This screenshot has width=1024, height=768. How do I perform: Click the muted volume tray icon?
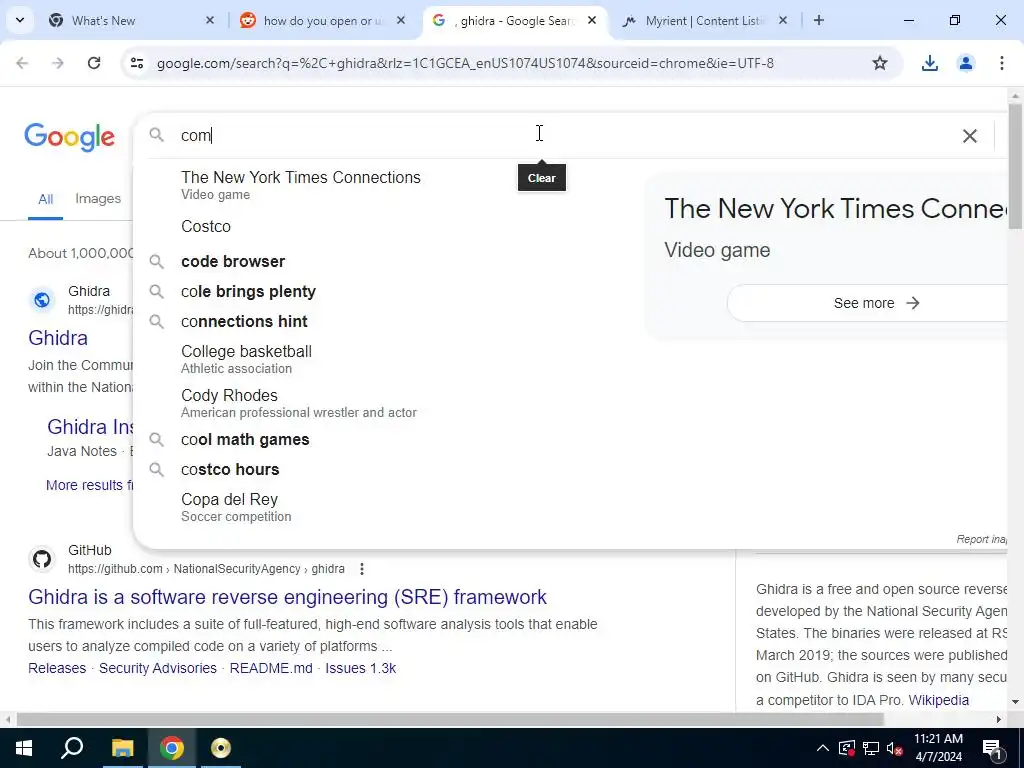click(x=895, y=748)
